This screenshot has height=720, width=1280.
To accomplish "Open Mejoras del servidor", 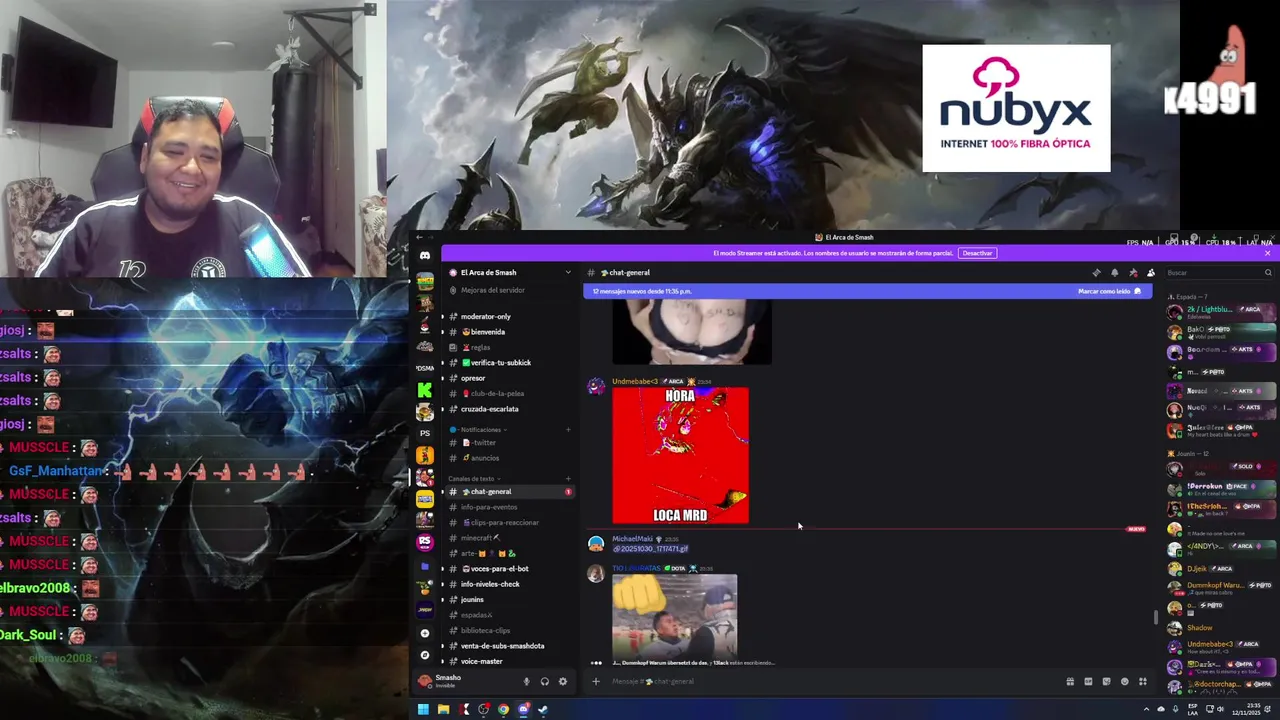I will tap(492, 290).
